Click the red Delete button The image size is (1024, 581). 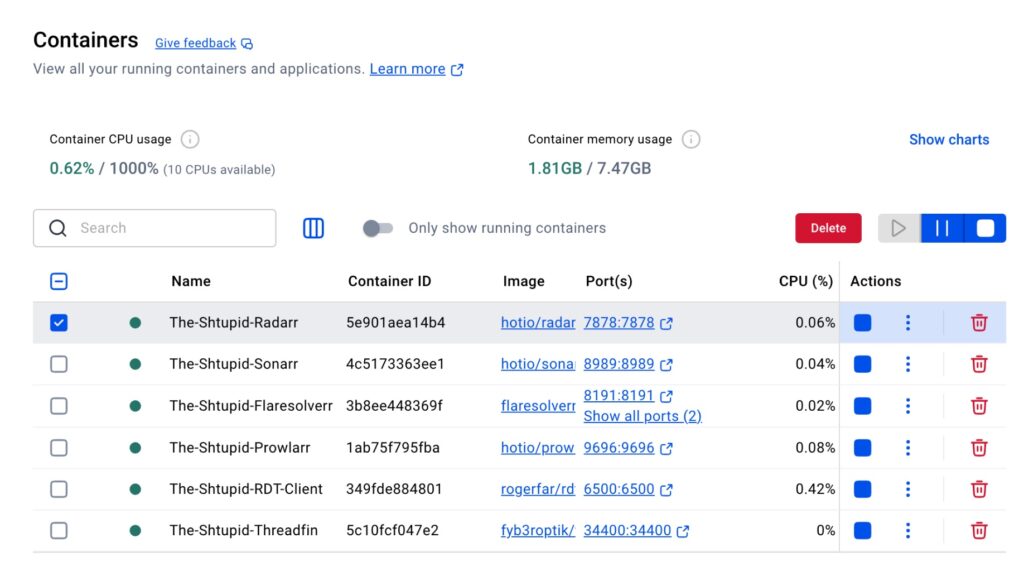click(x=828, y=228)
